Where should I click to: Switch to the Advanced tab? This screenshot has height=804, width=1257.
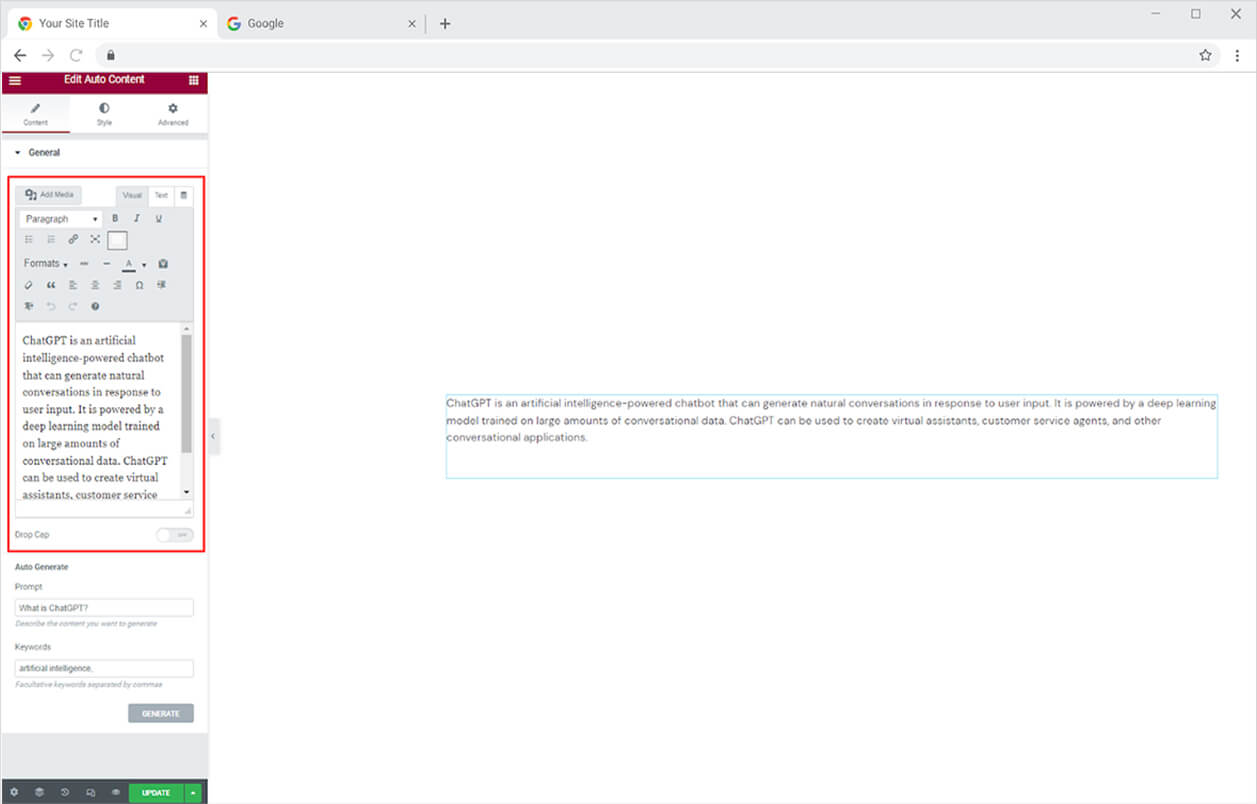pos(173,113)
